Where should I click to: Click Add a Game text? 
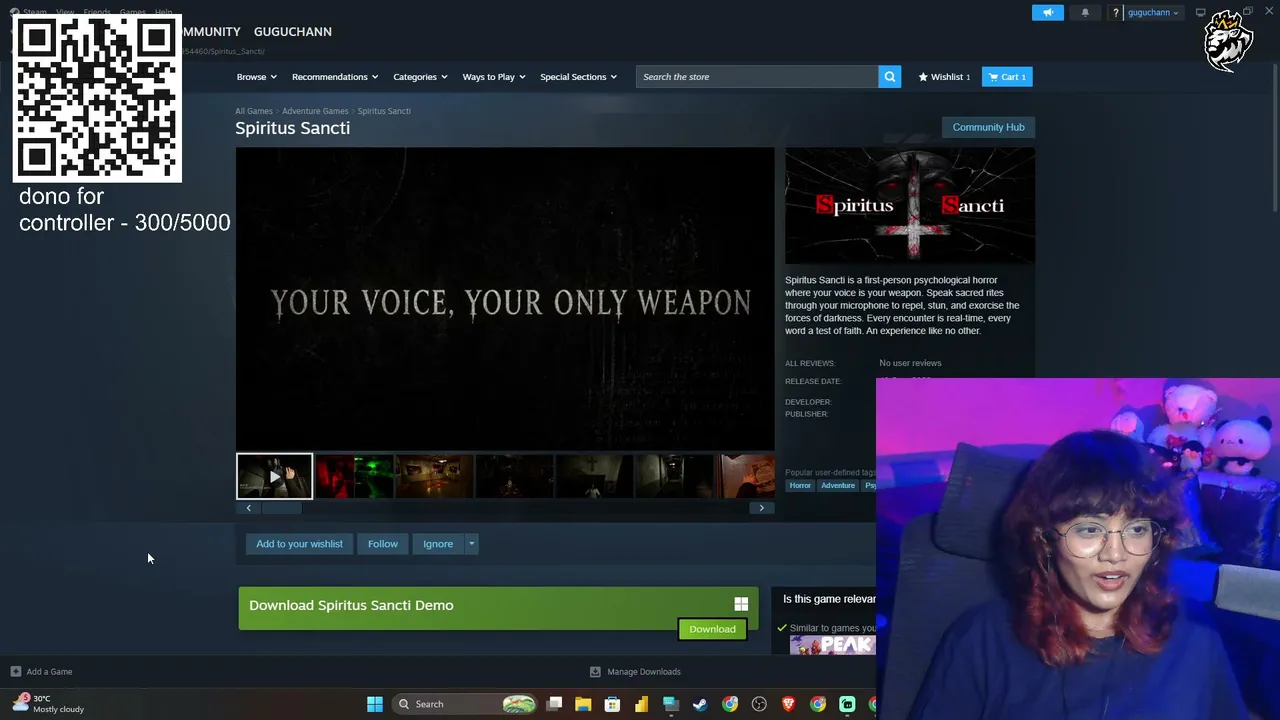49,672
